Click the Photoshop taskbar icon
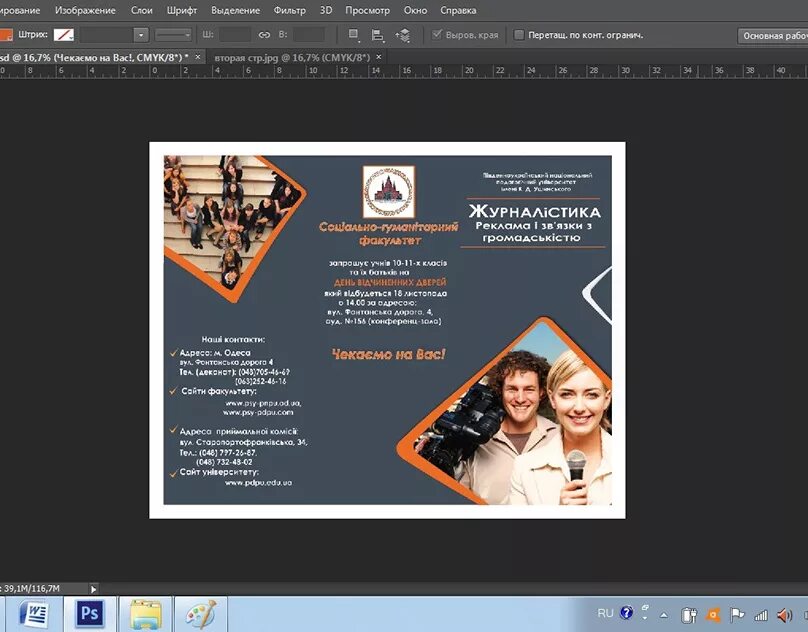 coord(90,614)
